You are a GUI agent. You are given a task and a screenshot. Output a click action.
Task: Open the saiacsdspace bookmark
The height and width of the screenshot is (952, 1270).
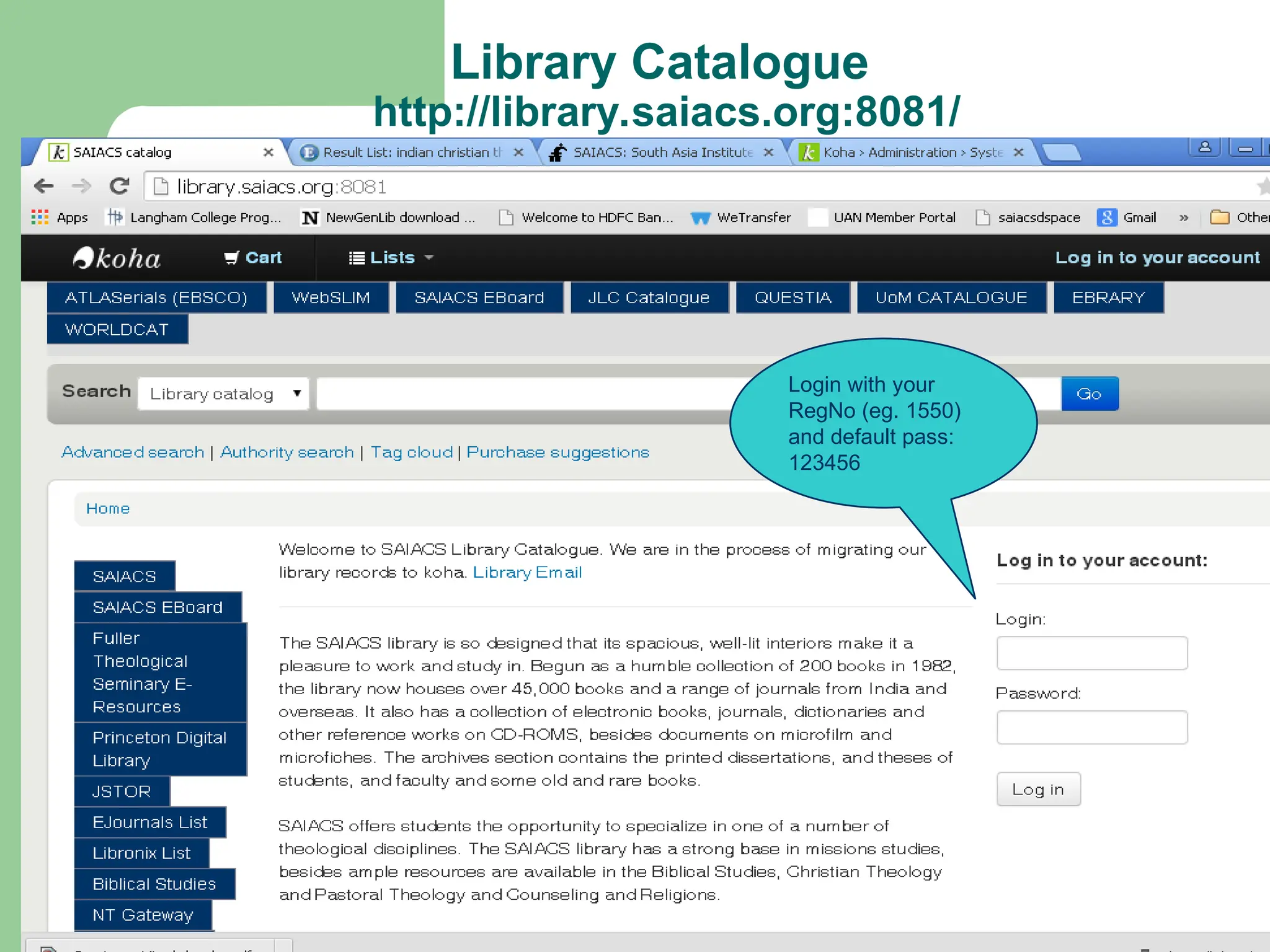click(x=1028, y=218)
